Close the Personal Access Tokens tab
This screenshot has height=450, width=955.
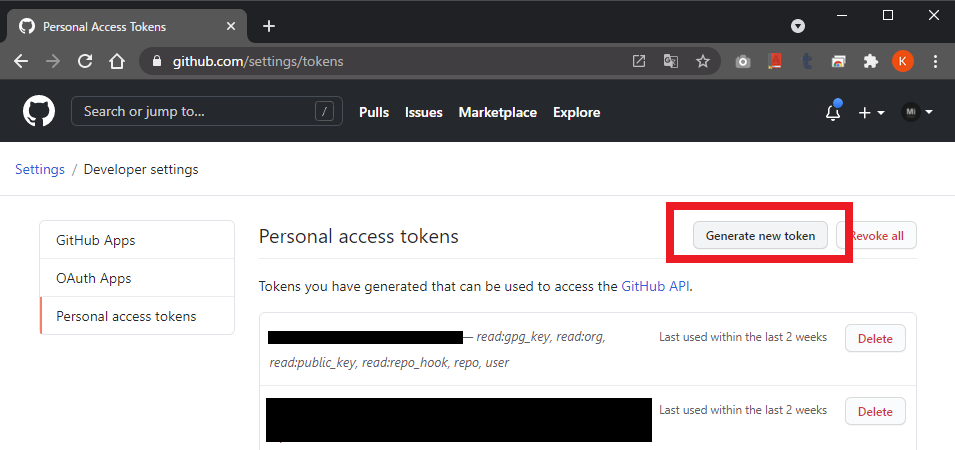(x=231, y=27)
